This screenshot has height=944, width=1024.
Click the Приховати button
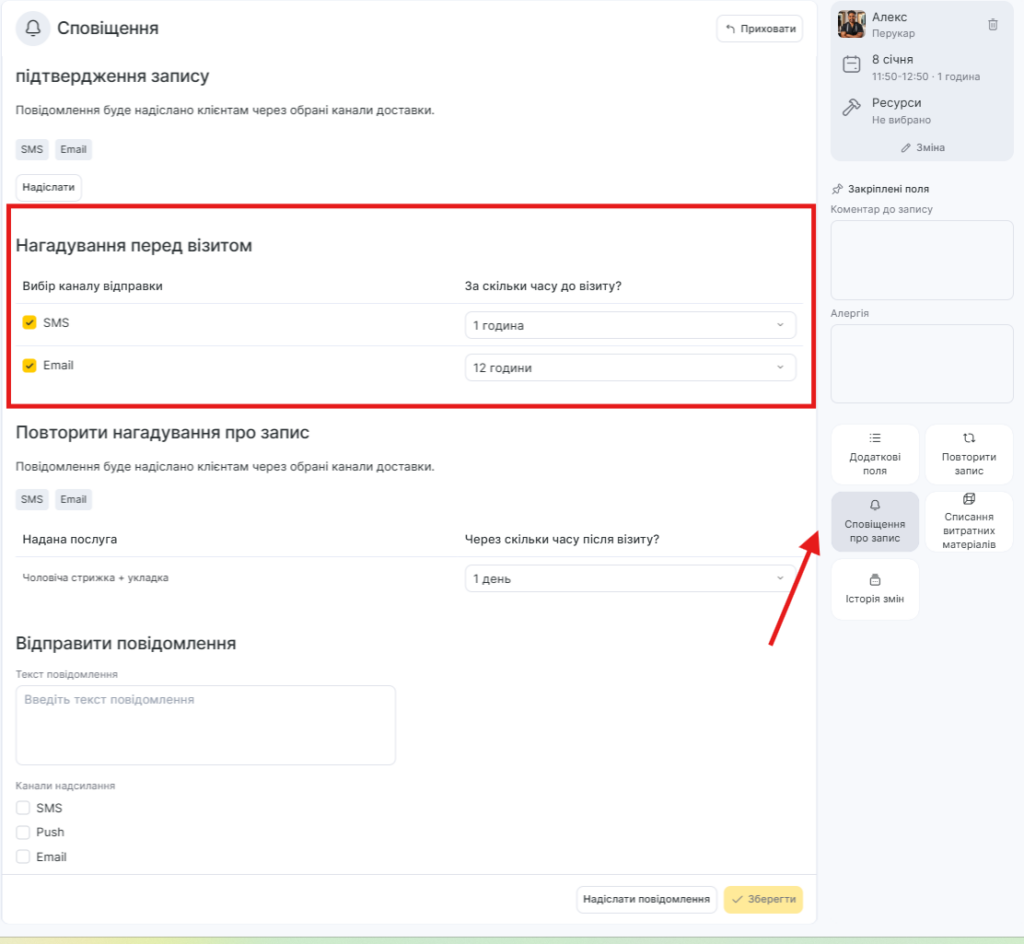759,29
